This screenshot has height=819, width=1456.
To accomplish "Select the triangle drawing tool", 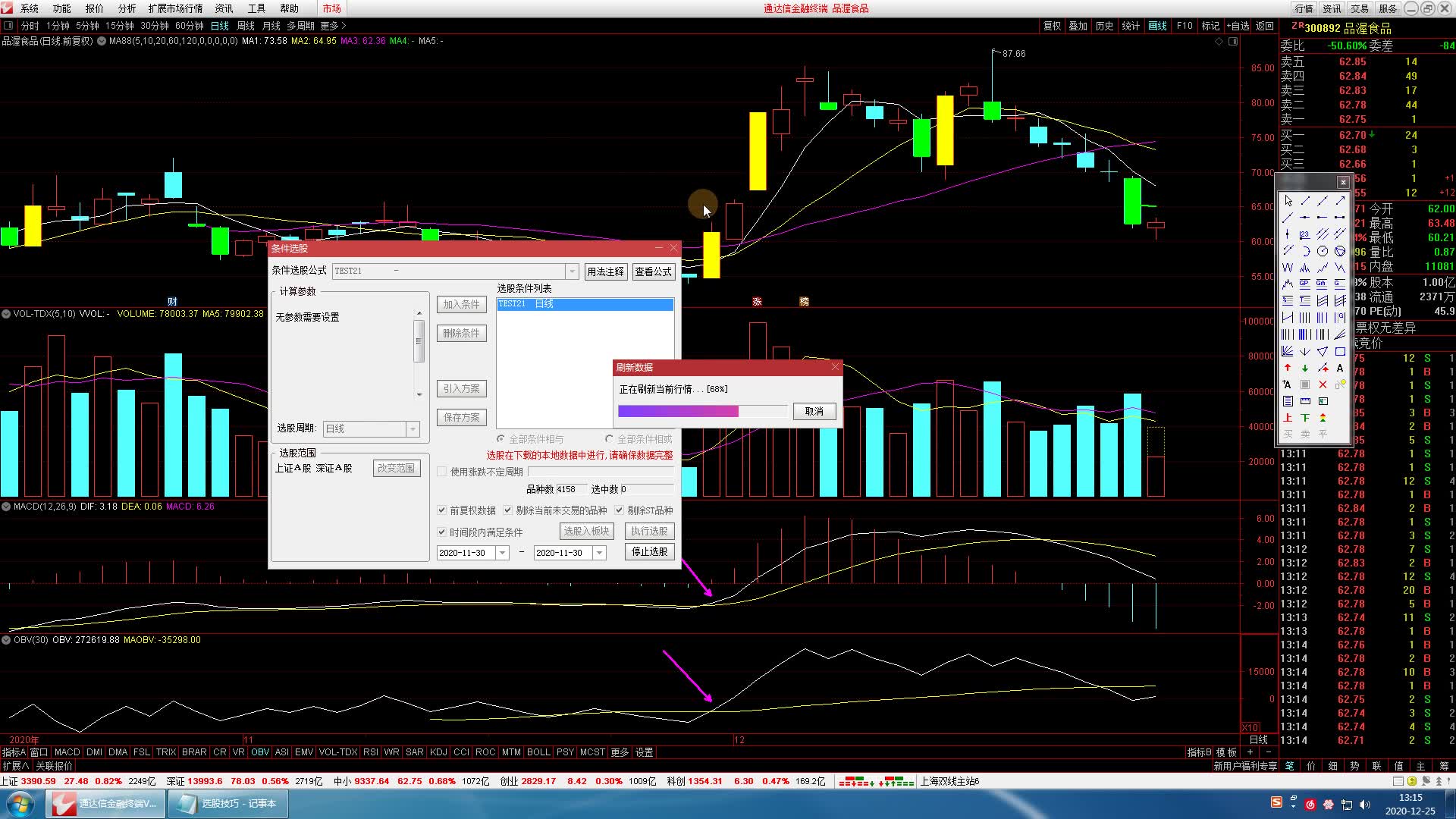I will click(x=1323, y=352).
